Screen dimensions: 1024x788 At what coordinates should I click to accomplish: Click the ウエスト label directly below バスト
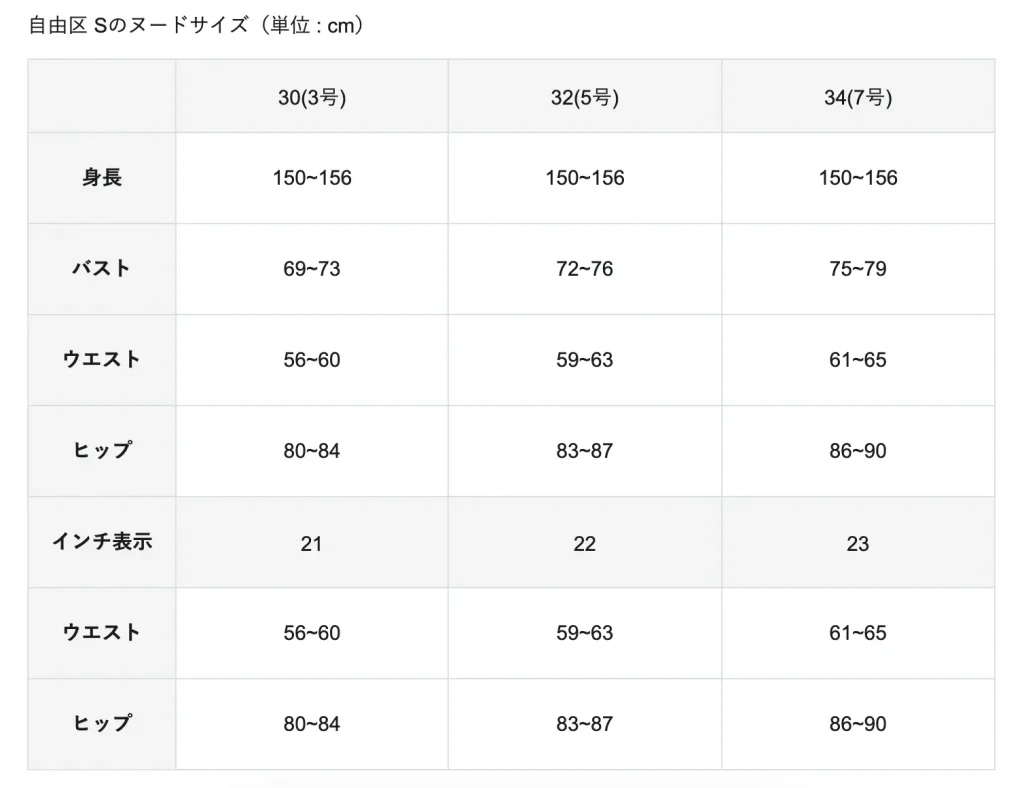(x=102, y=359)
